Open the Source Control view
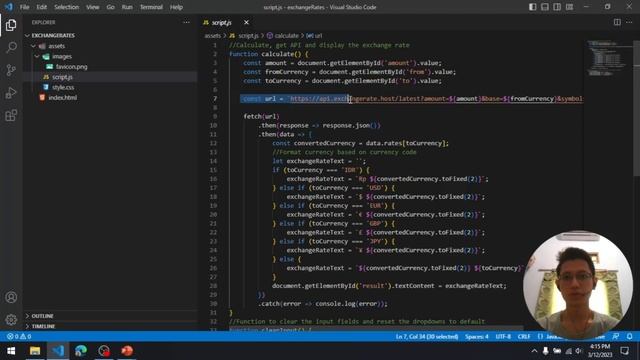 (x=11, y=70)
